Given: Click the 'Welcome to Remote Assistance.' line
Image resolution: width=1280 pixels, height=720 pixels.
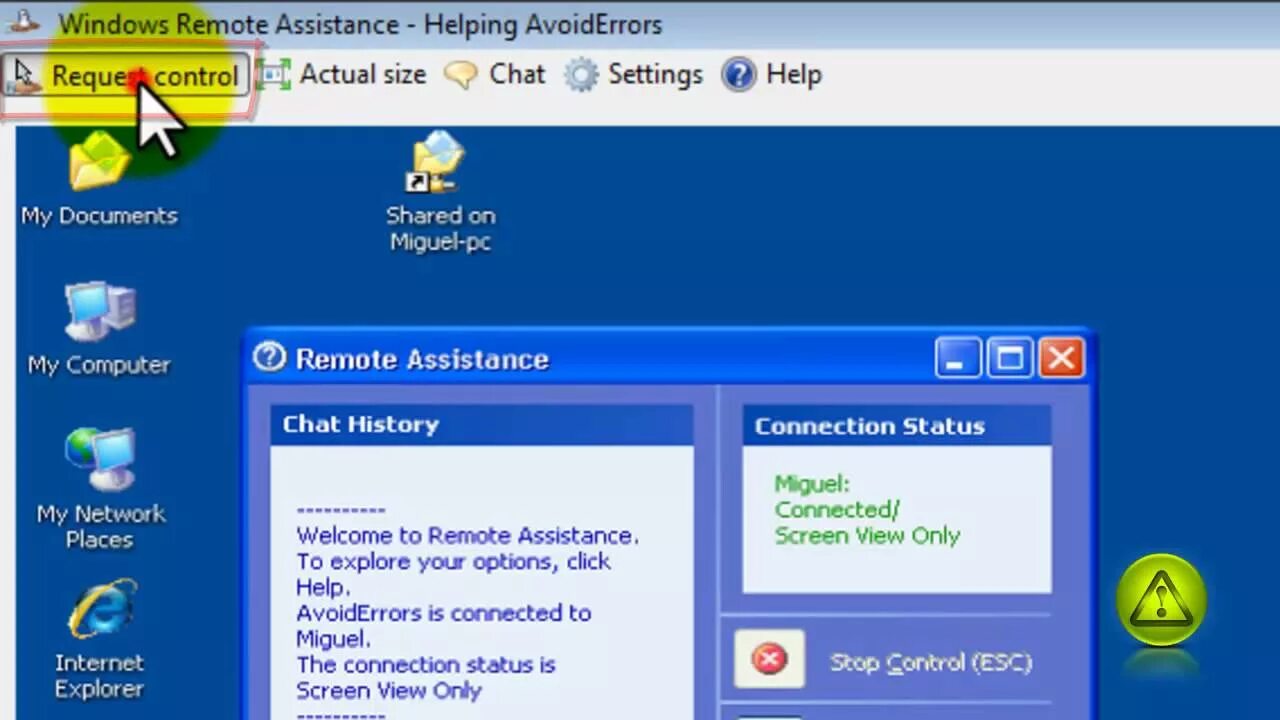Looking at the screenshot, I should [x=468, y=536].
